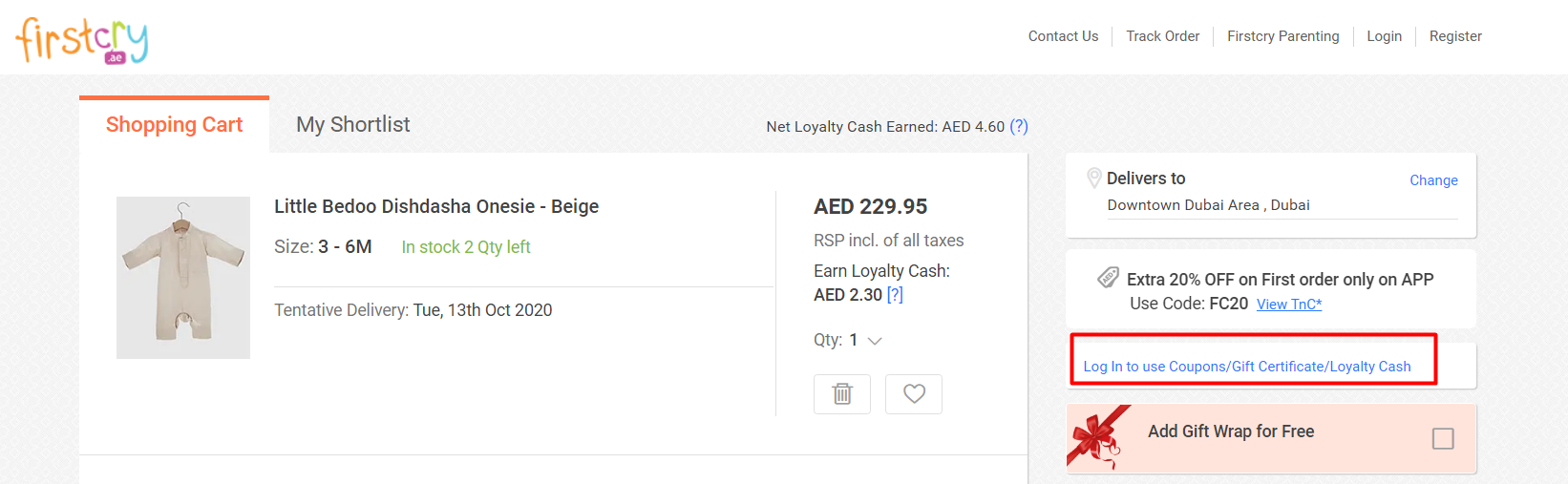The image size is (1568, 484).
Task: Log in to use Coupons/Gift Certificate
Action: coord(1246,367)
